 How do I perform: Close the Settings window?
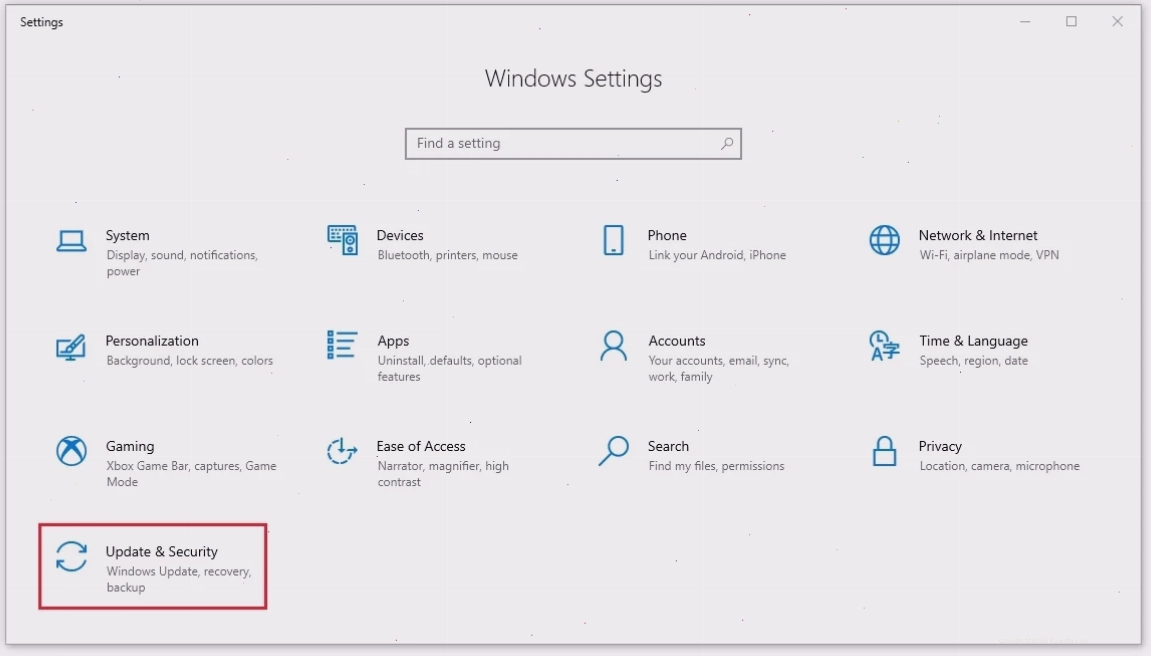point(1117,21)
